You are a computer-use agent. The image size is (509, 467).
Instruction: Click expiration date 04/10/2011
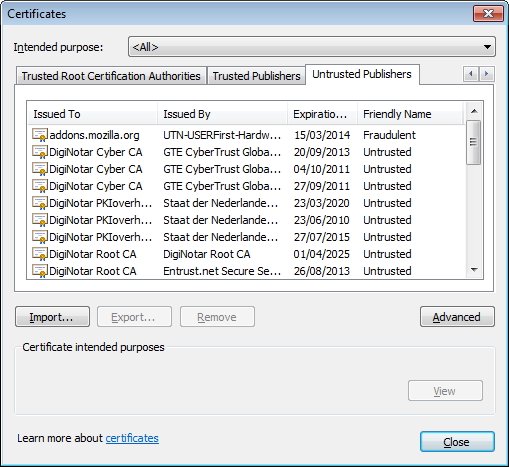tap(322, 169)
